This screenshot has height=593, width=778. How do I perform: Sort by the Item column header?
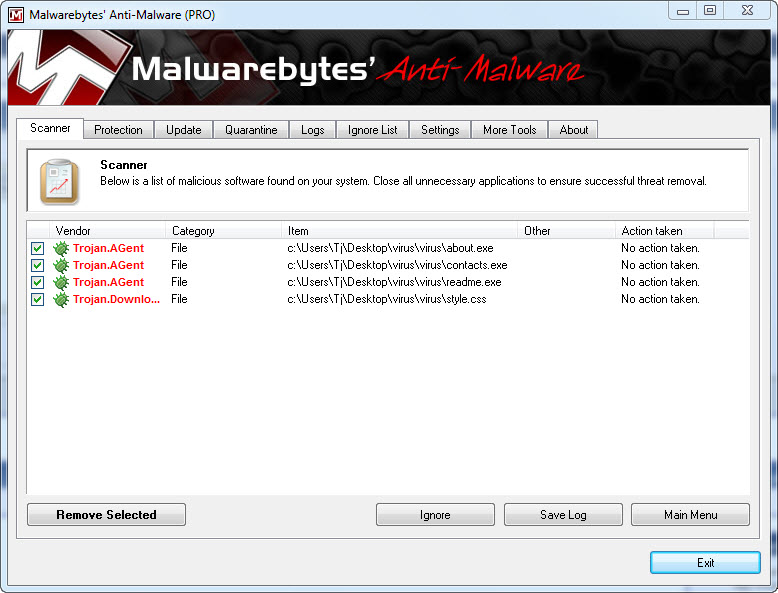(x=399, y=231)
